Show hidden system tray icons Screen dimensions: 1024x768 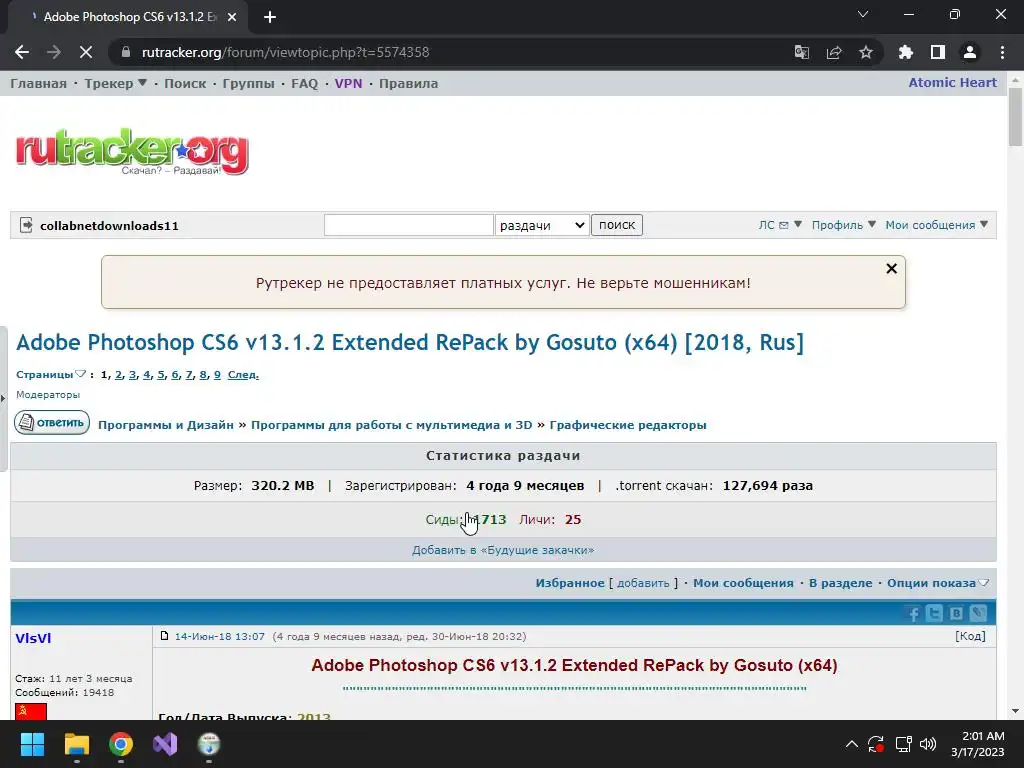[x=852, y=744]
